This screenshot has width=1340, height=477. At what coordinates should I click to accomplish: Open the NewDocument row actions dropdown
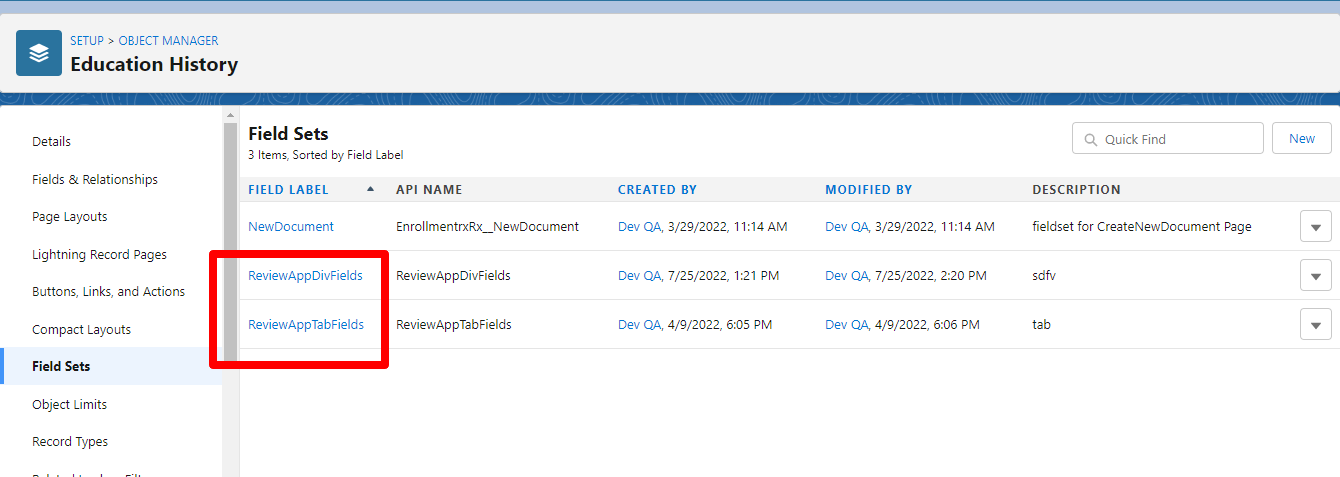click(1315, 227)
